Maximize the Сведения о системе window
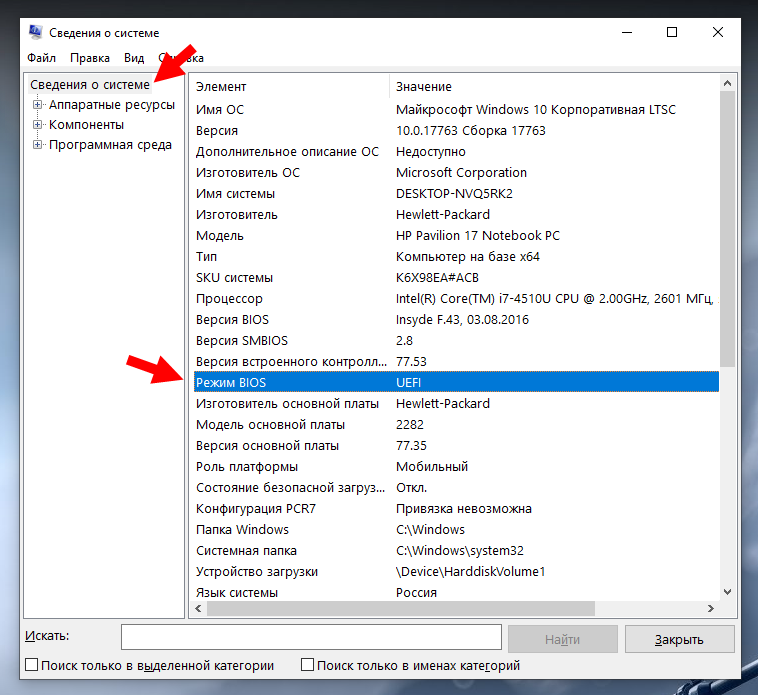This screenshot has height=695, width=758. [672, 32]
